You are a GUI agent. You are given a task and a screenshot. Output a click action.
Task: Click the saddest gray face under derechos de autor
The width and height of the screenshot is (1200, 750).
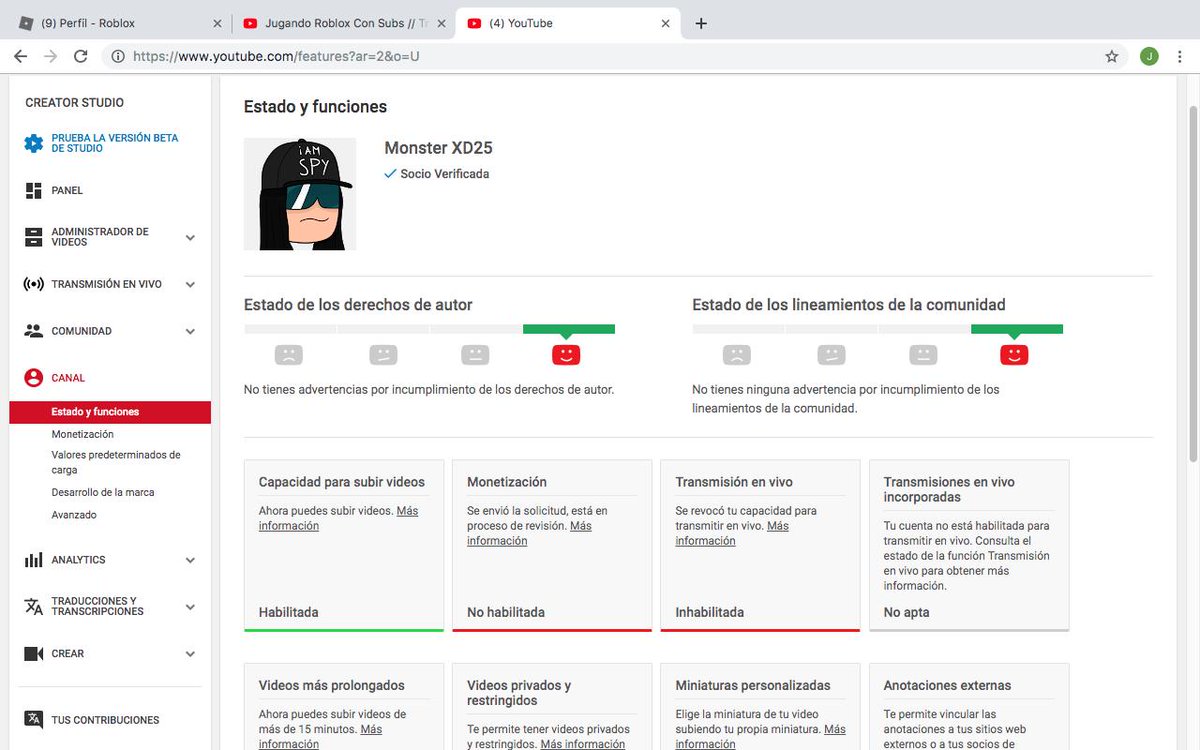(289, 354)
